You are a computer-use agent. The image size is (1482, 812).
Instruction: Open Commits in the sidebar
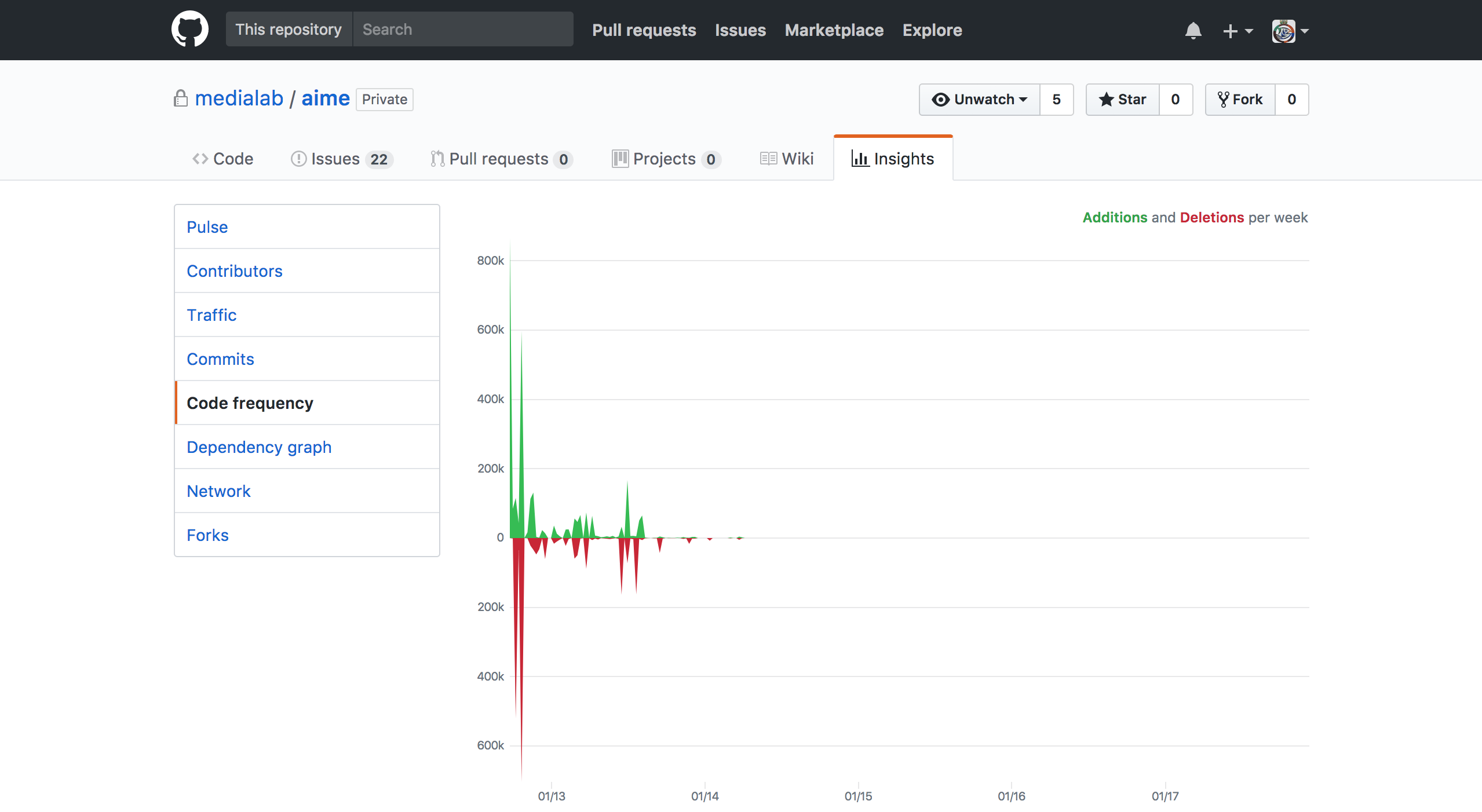[307, 359]
